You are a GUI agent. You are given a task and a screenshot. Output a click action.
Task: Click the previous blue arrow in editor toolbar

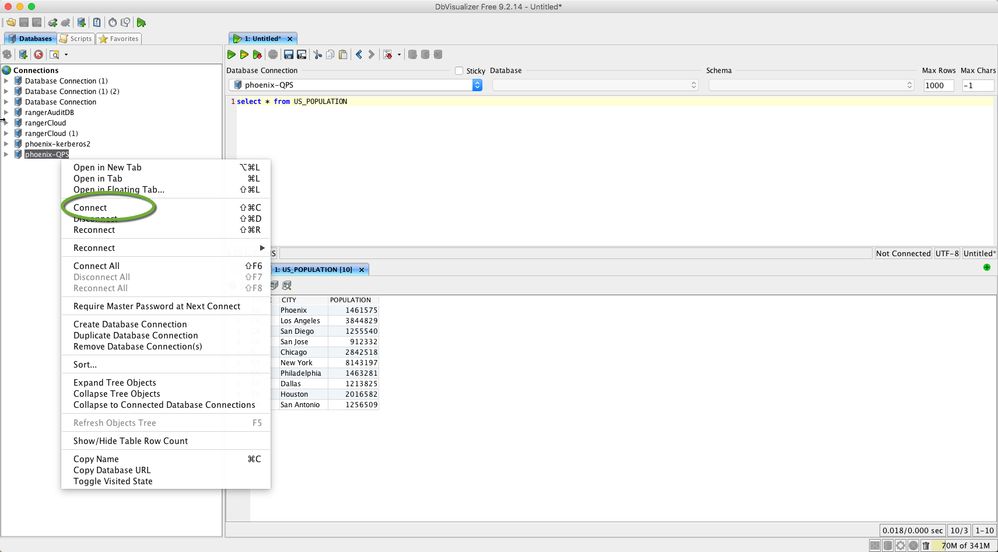tap(359, 54)
